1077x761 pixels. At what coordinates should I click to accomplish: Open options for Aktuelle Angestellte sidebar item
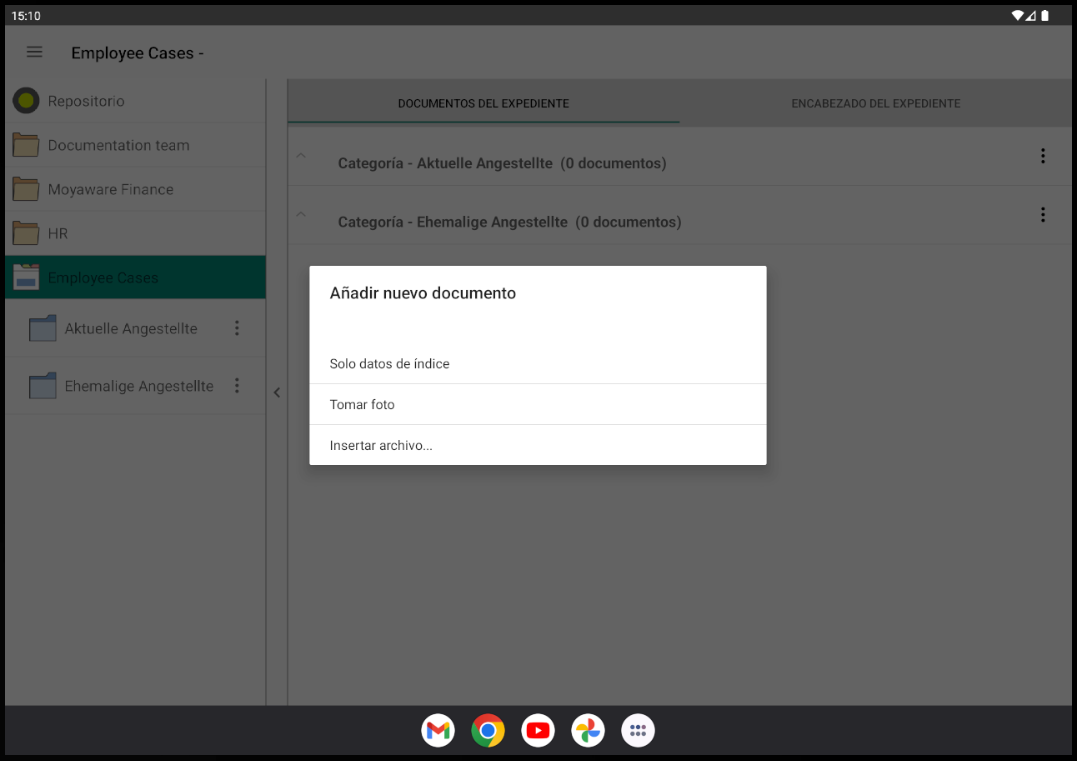237,329
